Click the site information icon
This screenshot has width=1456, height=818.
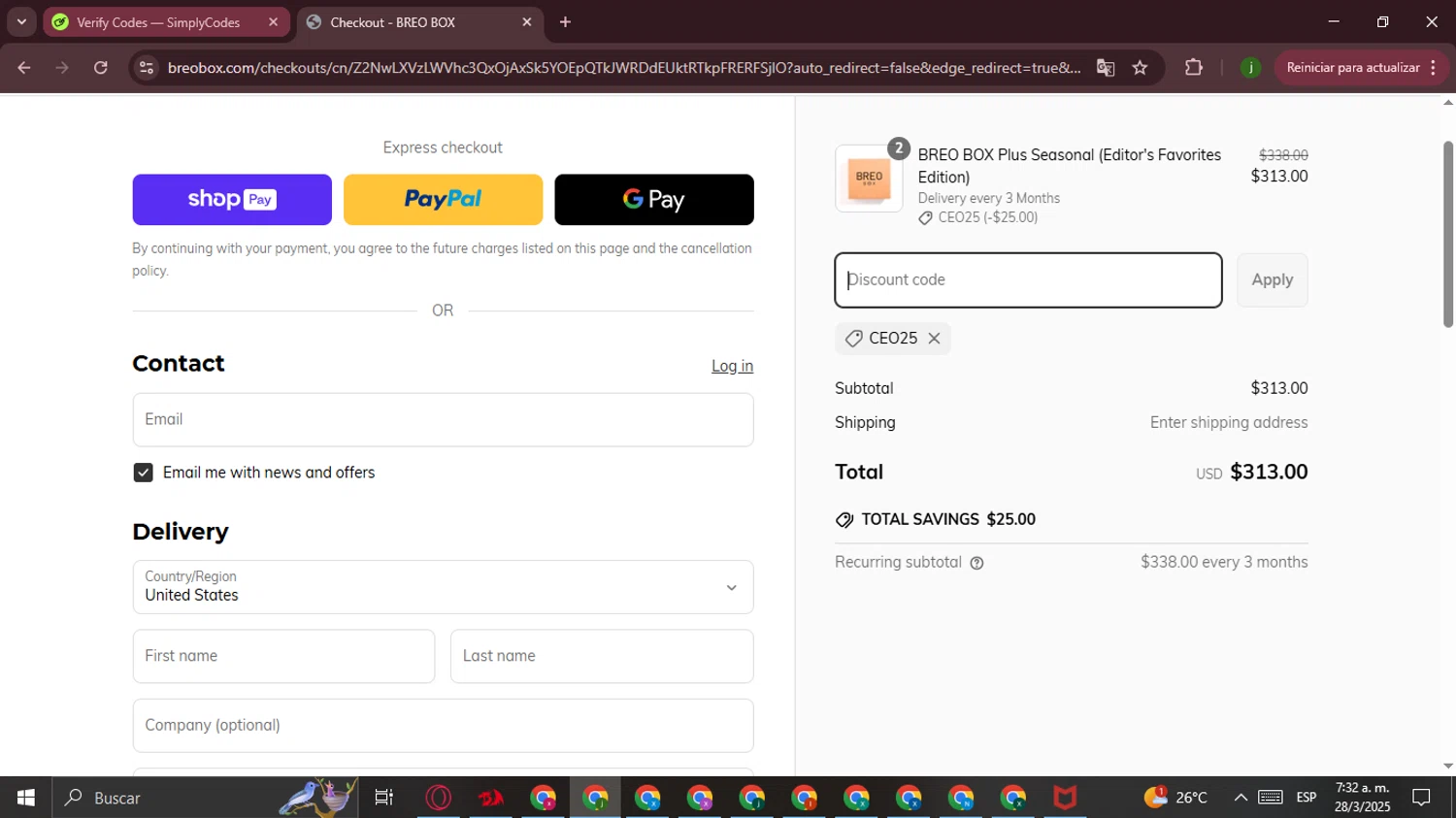pos(147,68)
